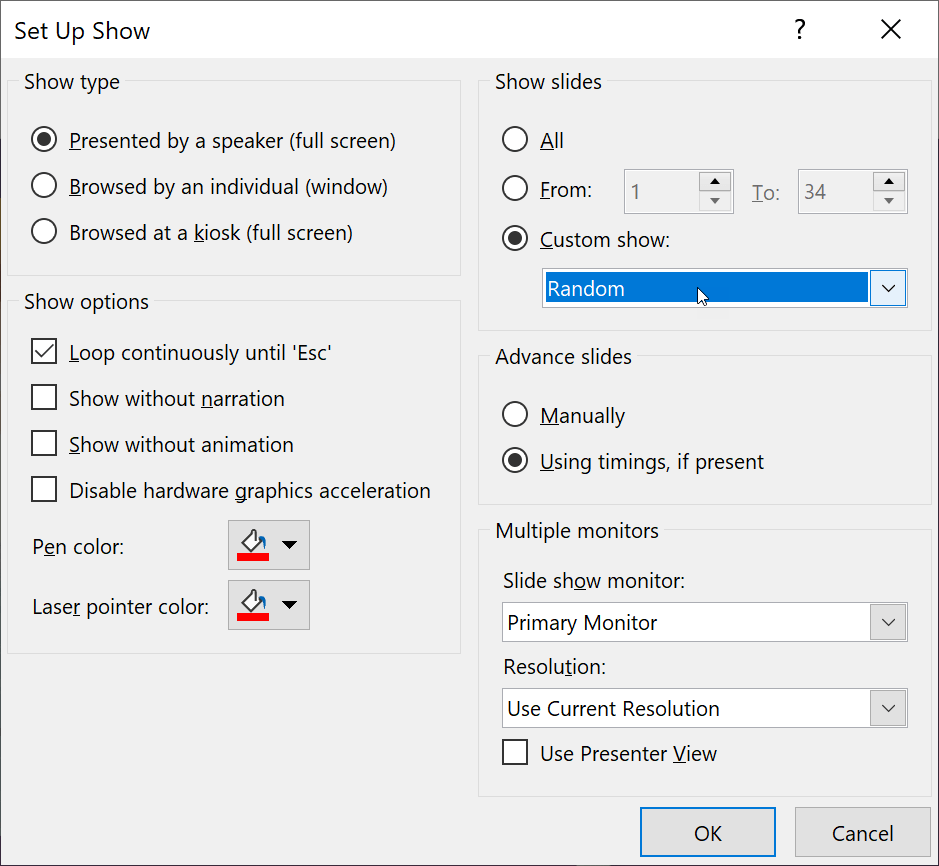Open the 'Resolution' dropdown
Screen dimensions: 939x866
pyautogui.click(x=888, y=708)
